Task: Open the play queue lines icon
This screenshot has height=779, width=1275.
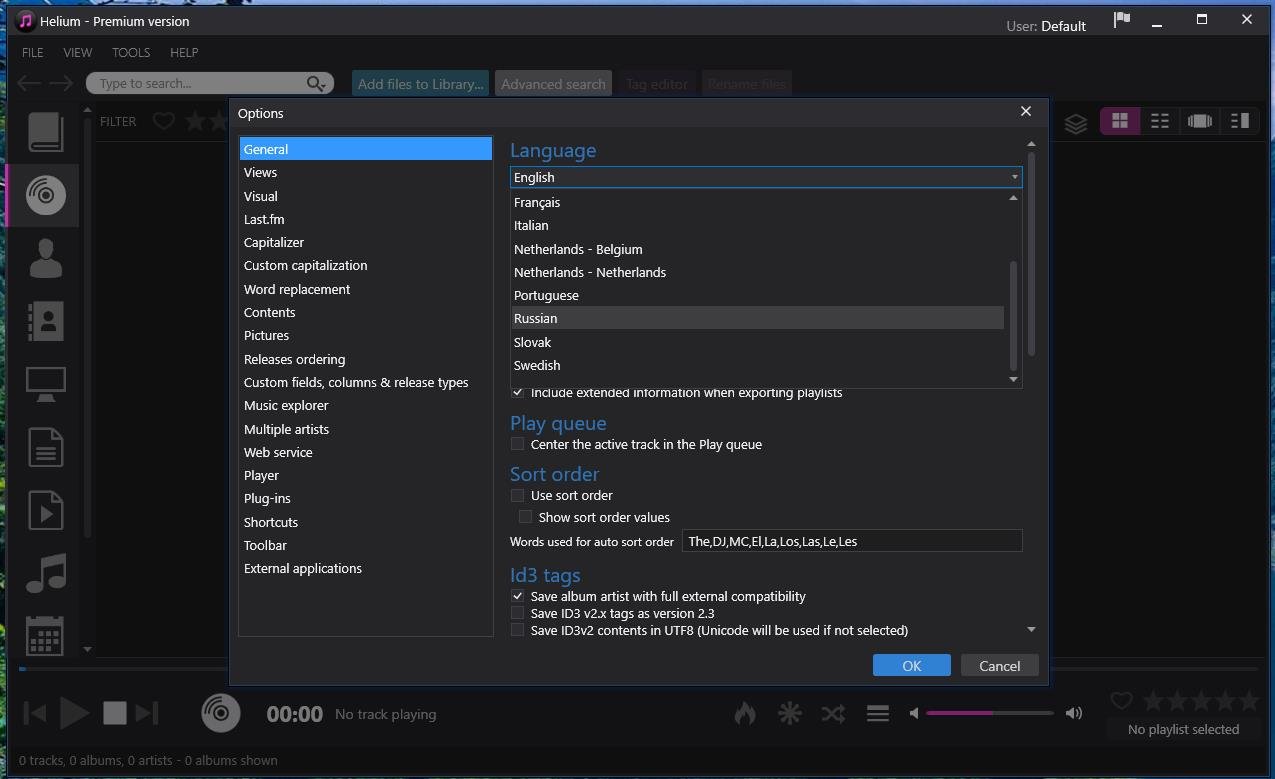Action: click(x=878, y=713)
